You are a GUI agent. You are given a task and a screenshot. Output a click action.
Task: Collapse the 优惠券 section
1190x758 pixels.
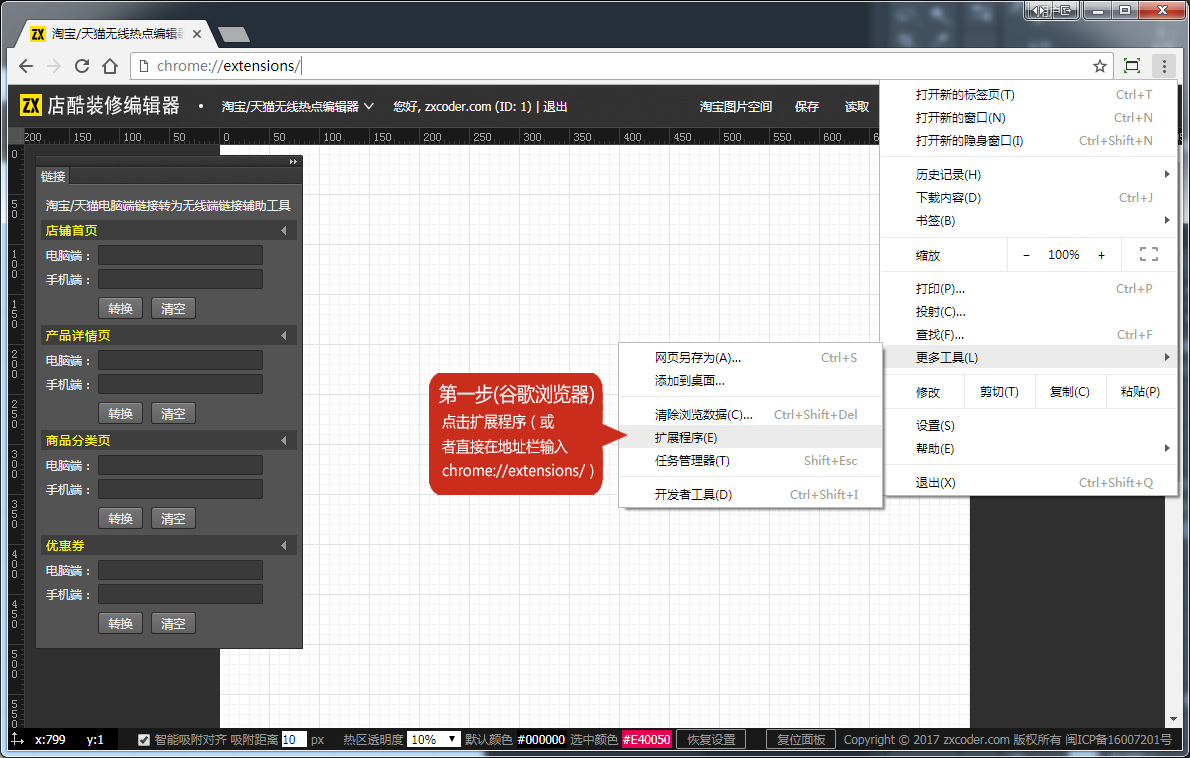[x=284, y=546]
